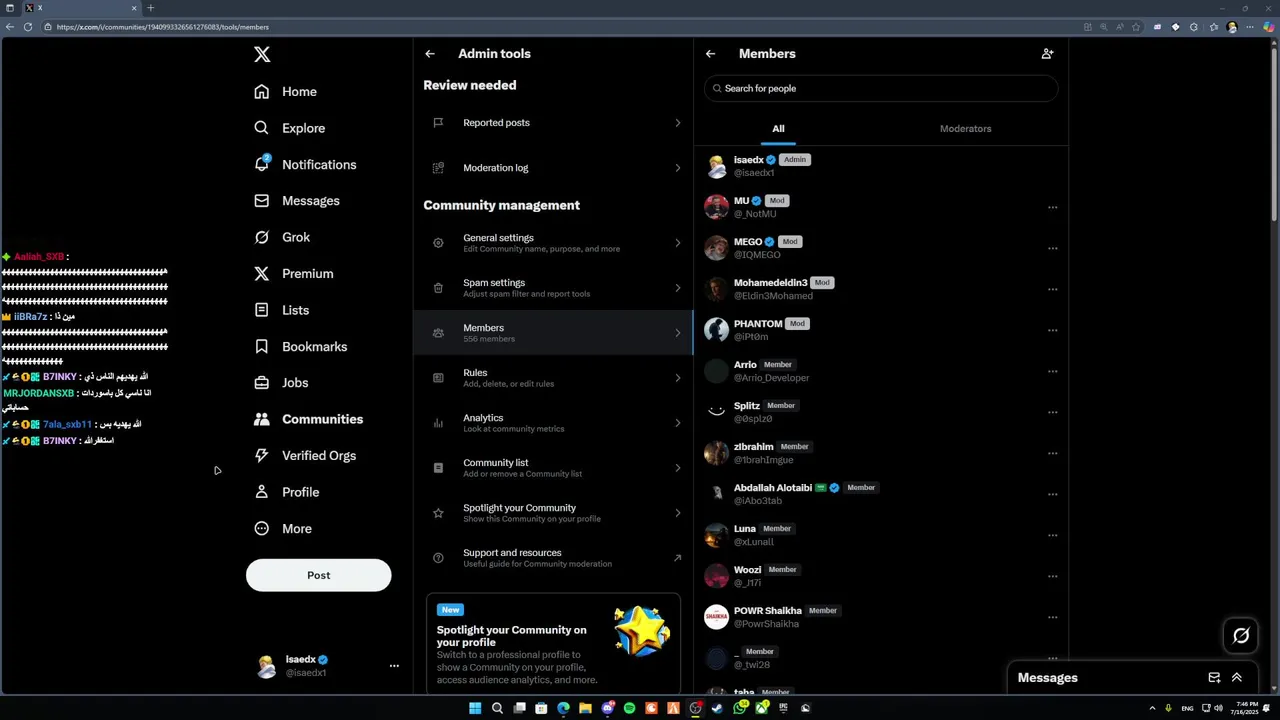The image size is (1280, 720).
Task: Open Windows Start menu
Action: [x=475, y=708]
